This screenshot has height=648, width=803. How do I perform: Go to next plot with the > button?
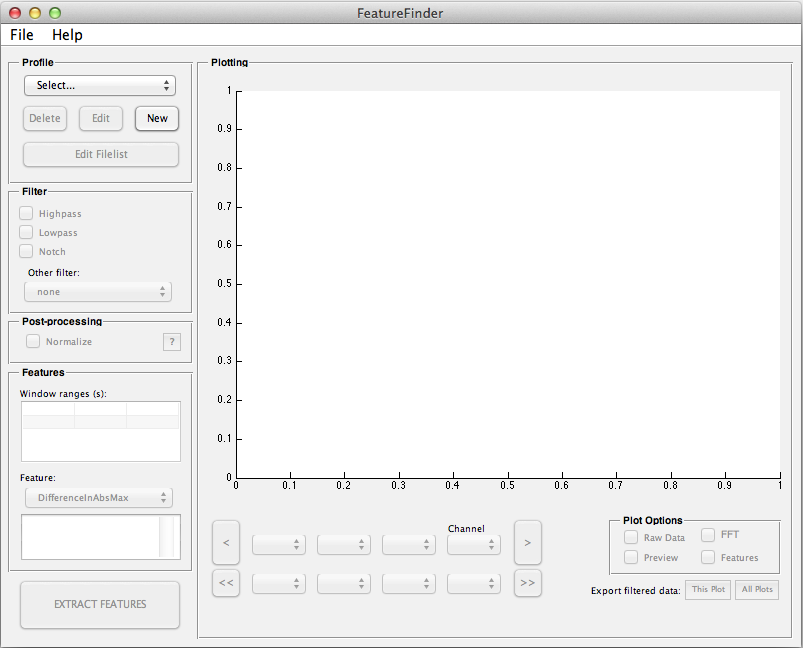point(527,542)
